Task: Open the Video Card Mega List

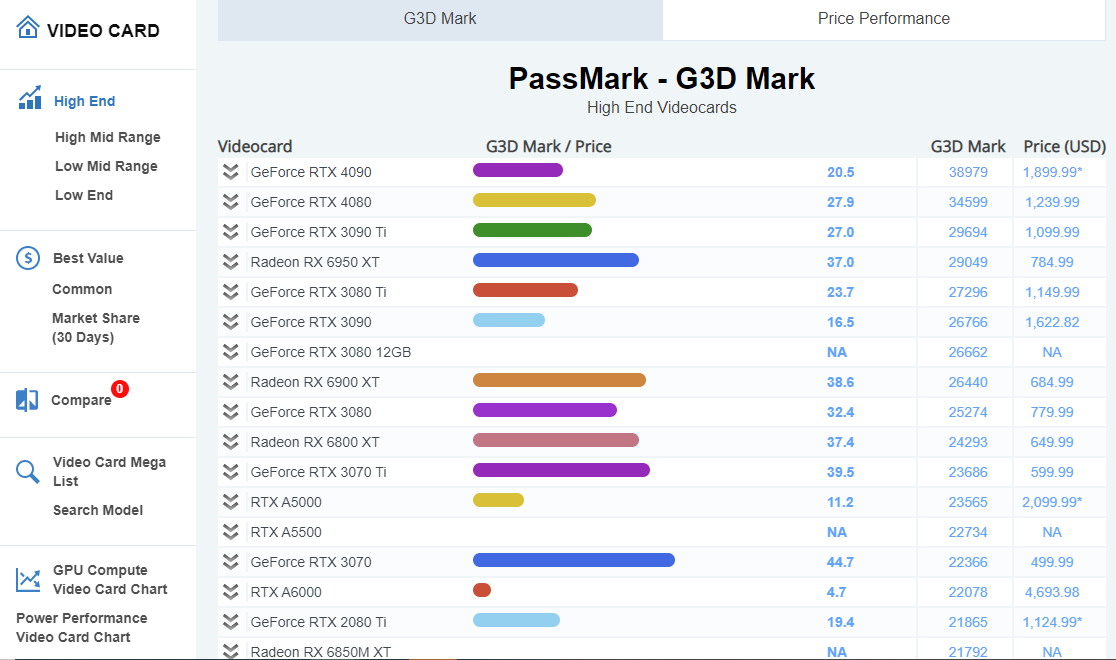Action: tap(109, 471)
